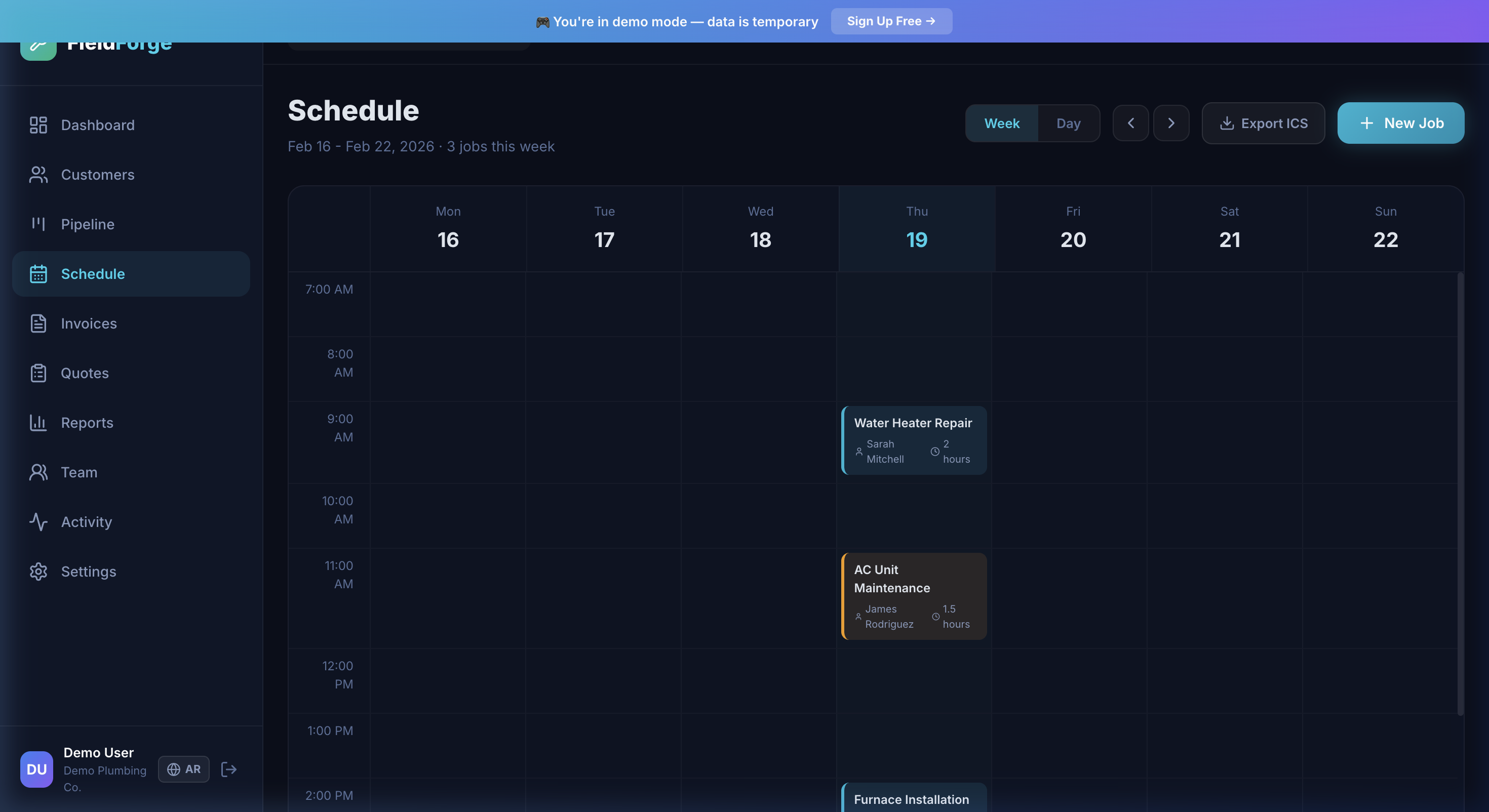This screenshot has width=1489, height=812.
Task: Open the Pipeline view
Action: click(x=87, y=224)
